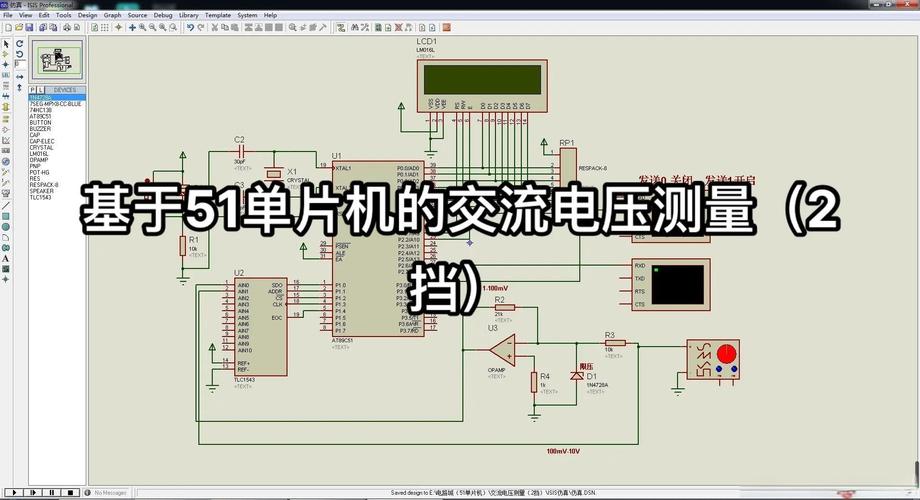This screenshot has width=920, height=500.
Task: Click the red X delete sheet icon
Action: 398,28
